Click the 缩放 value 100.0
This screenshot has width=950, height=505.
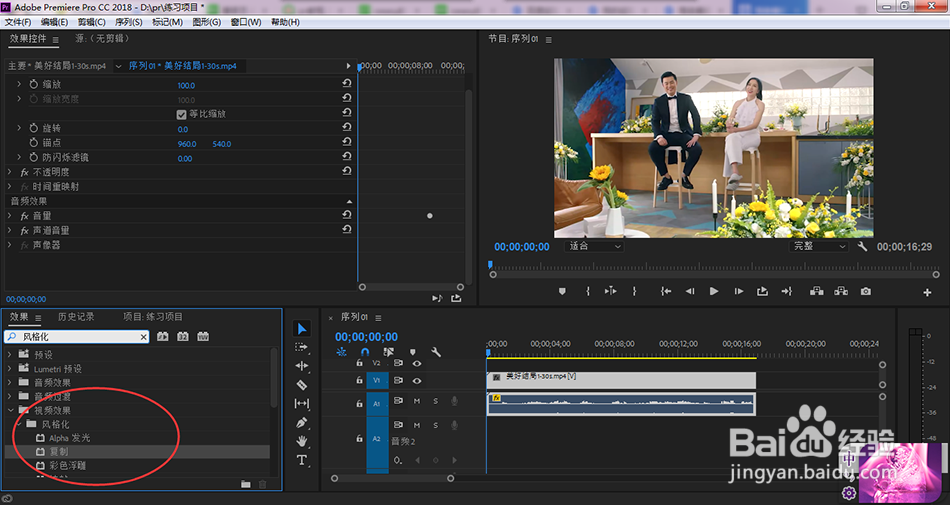coord(186,85)
